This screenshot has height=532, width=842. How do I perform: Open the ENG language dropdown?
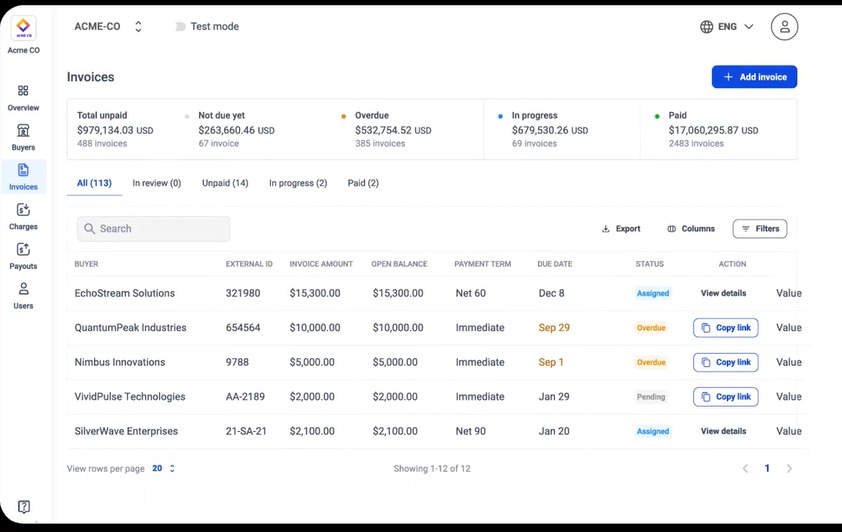[x=727, y=27]
